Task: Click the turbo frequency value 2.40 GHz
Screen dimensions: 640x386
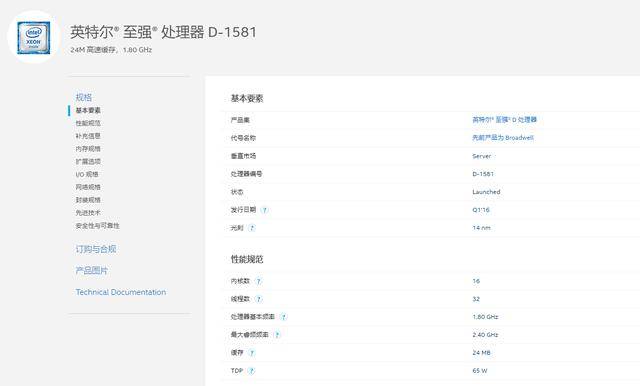Action: click(x=485, y=335)
